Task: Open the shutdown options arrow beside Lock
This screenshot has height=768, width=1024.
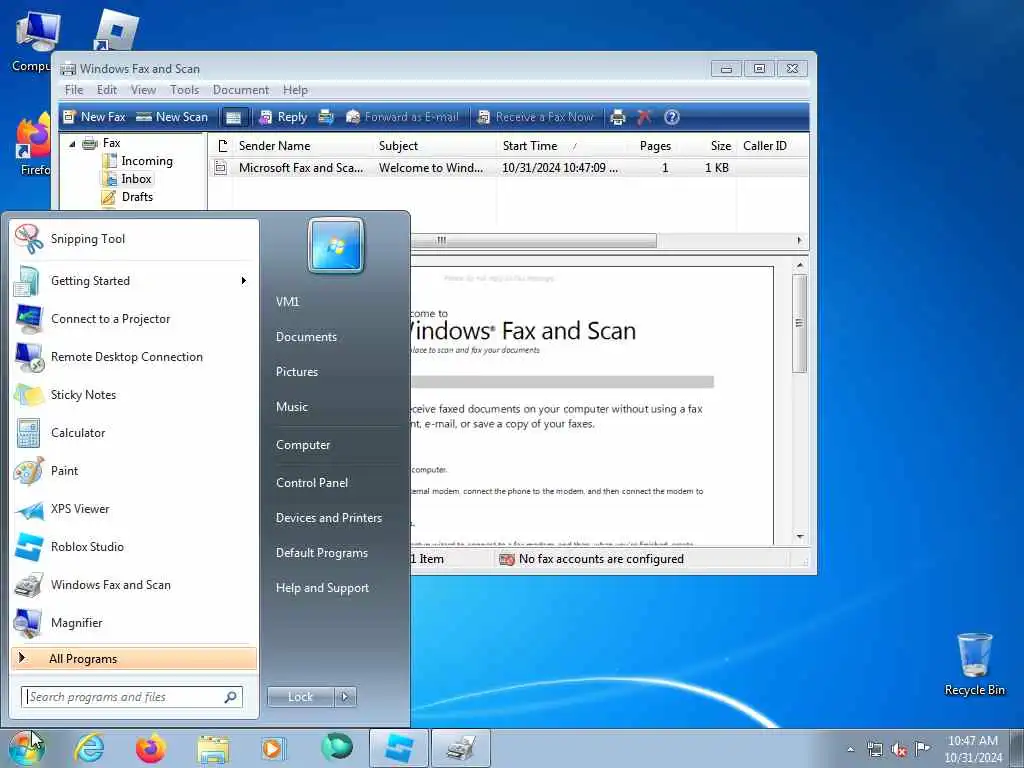Action: pos(345,697)
